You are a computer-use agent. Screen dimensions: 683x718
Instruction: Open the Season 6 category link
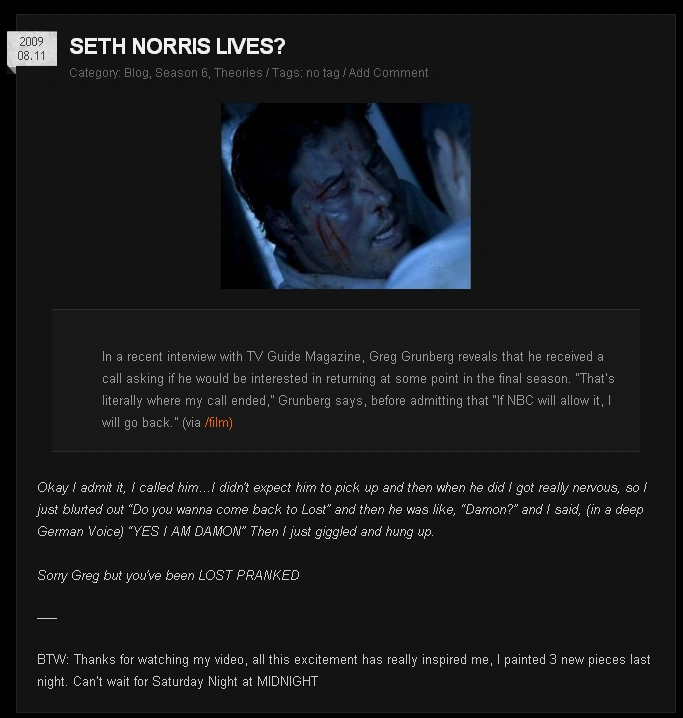click(x=181, y=73)
